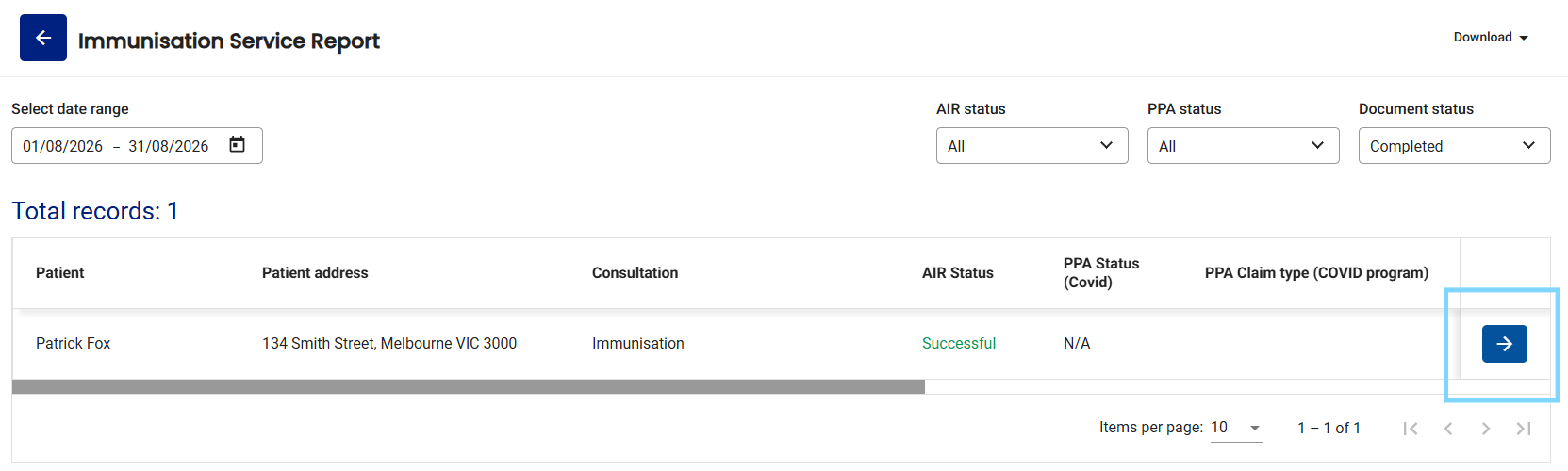The height and width of the screenshot is (471, 1568).
Task: Click the blue back arrow button
Action: (43, 38)
